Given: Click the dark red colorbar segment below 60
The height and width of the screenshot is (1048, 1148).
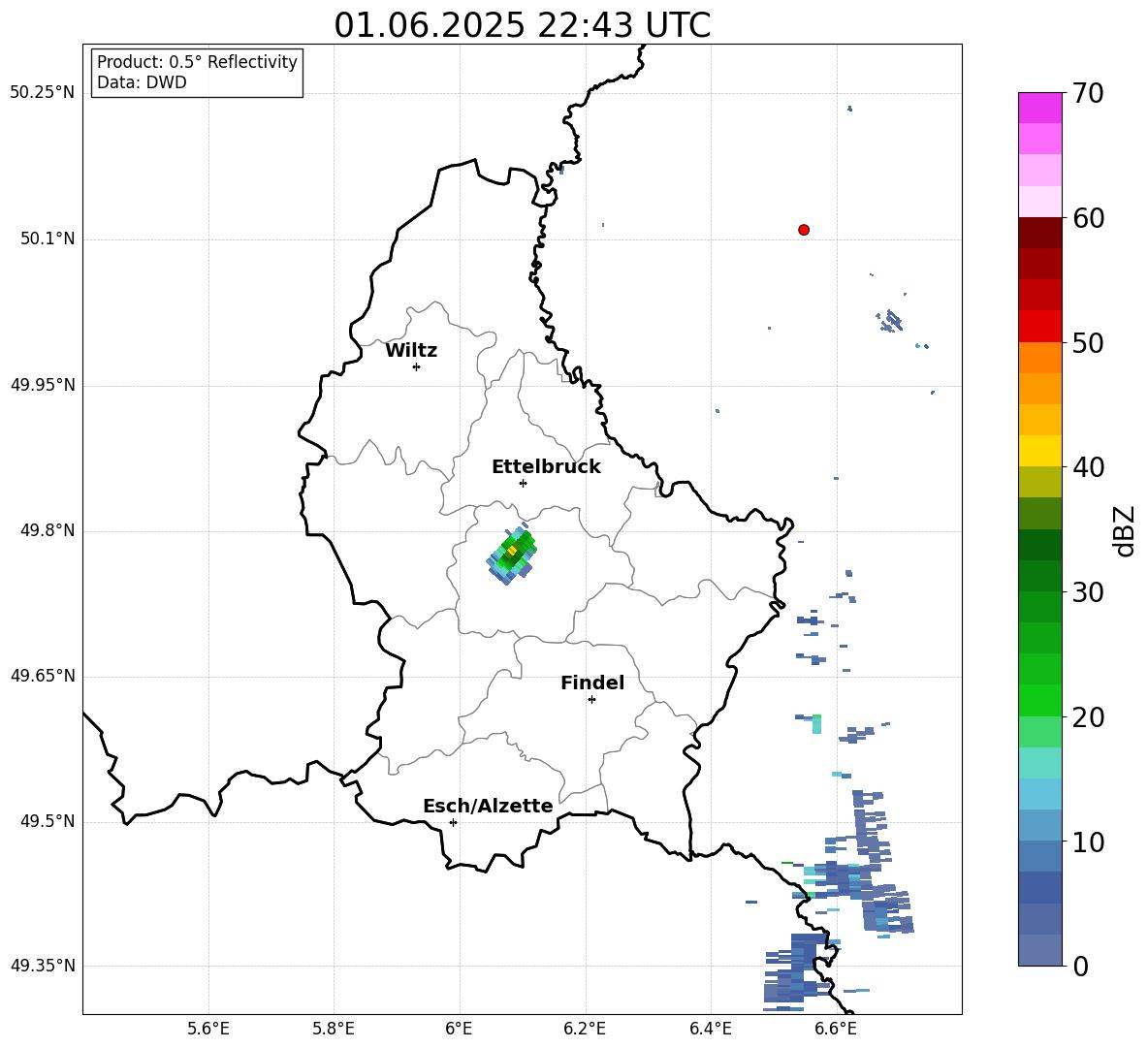Looking at the screenshot, I should click(x=1039, y=233).
